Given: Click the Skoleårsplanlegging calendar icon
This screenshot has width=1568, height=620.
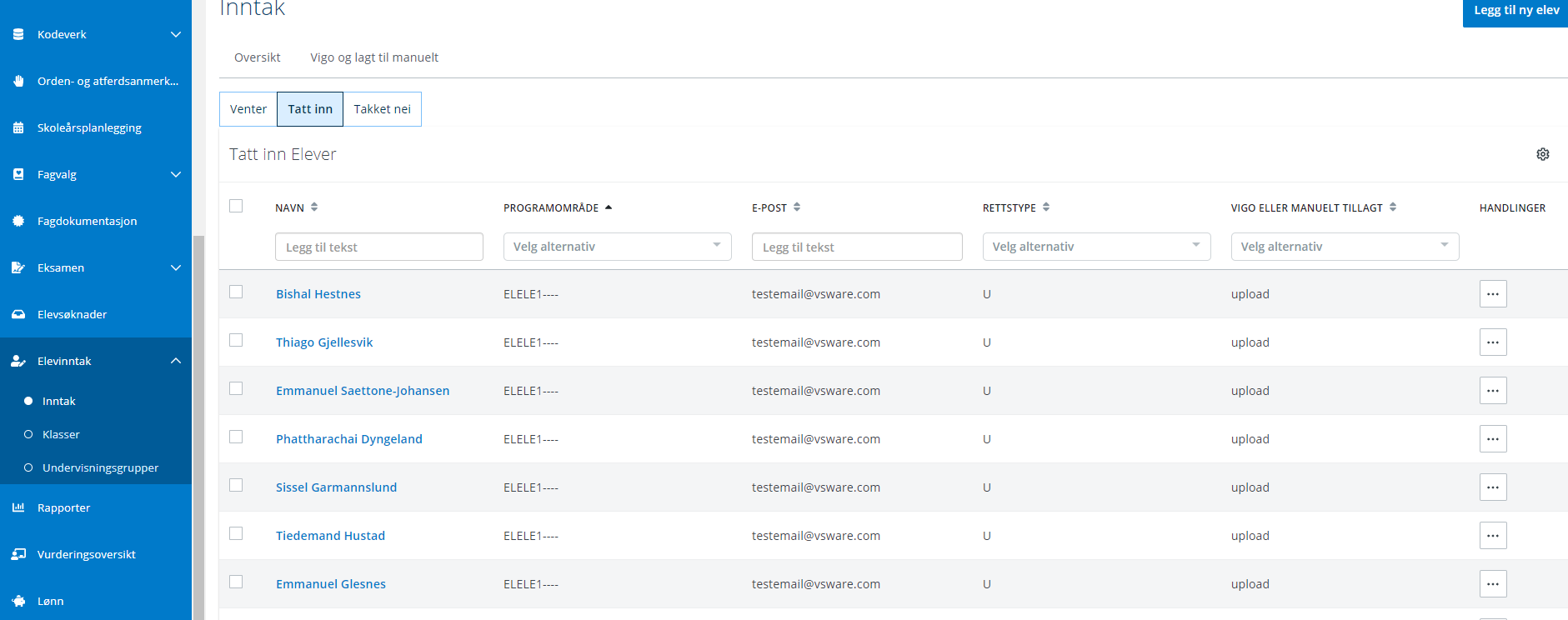Looking at the screenshot, I should click(18, 127).
